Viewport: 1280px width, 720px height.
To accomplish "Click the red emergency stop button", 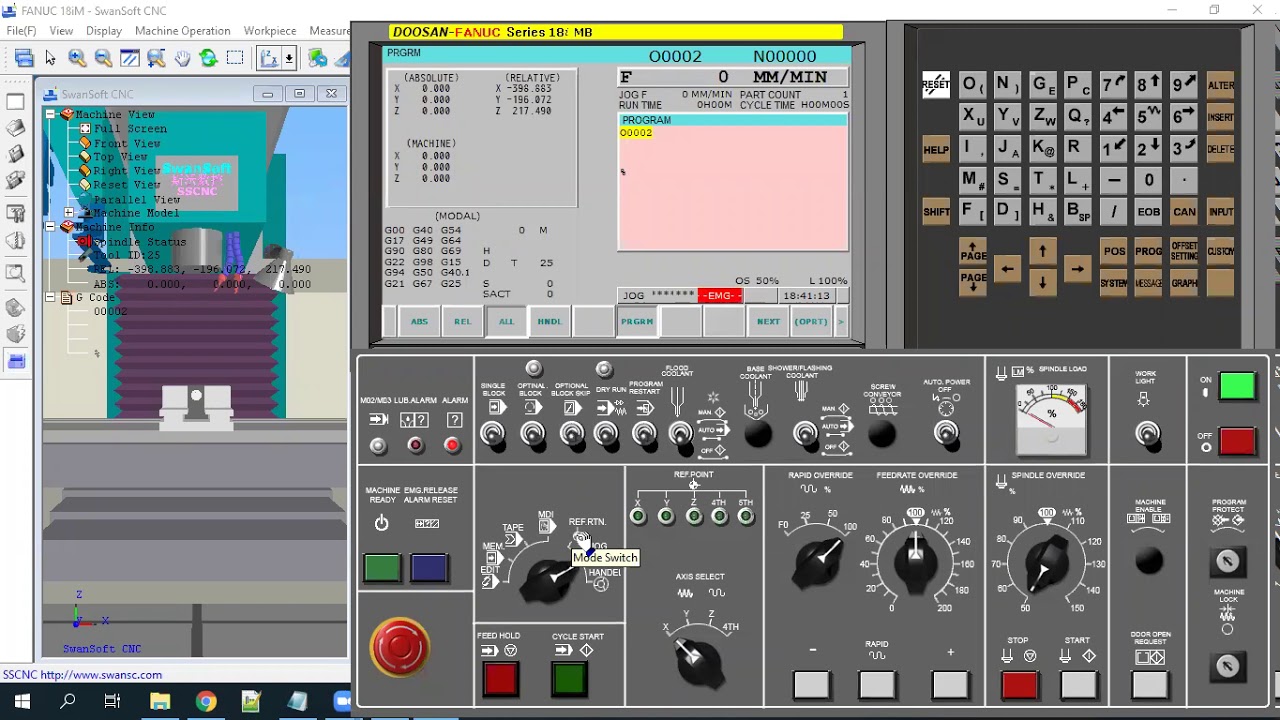I will click(400, 648).
